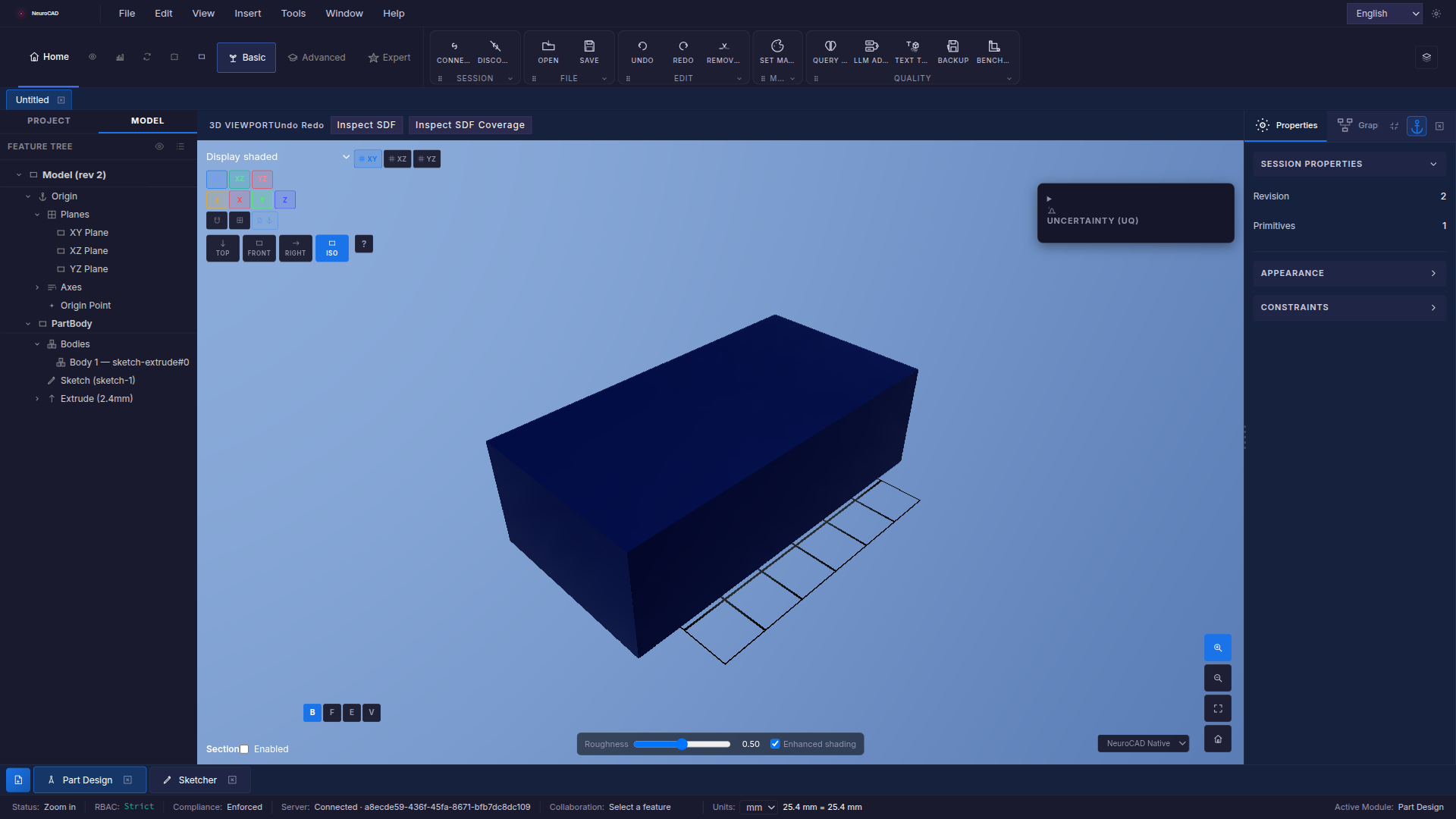
Task: Toggle the XY grid plane button
Action: [368, 158]
